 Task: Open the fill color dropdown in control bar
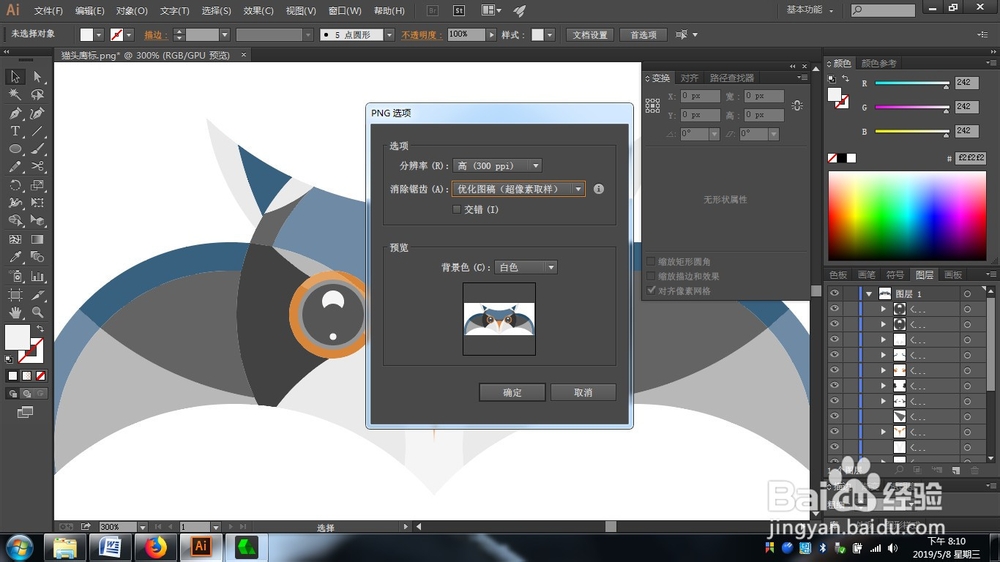tap(99, 35)
